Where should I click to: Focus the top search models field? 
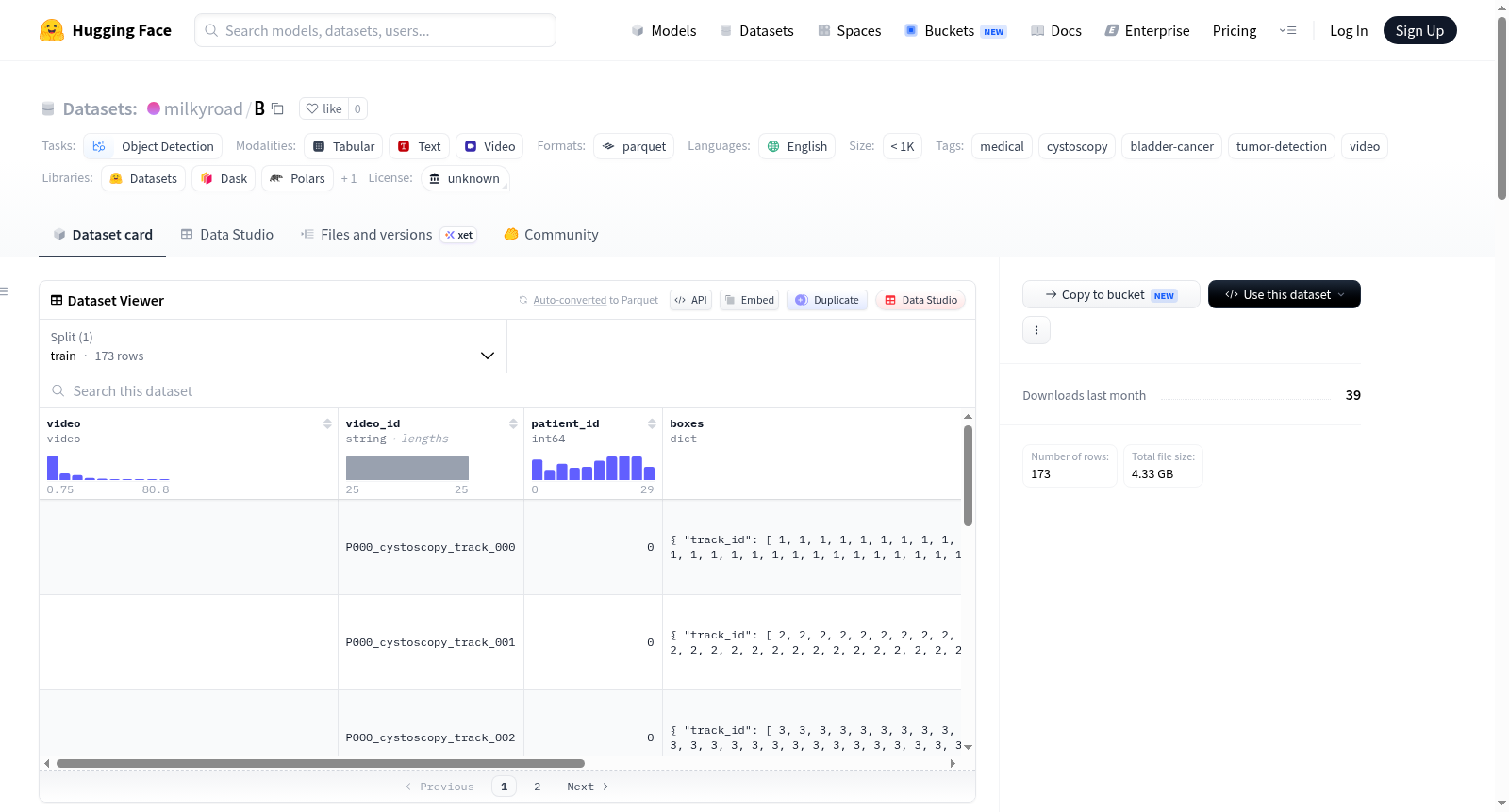point(375,30)
